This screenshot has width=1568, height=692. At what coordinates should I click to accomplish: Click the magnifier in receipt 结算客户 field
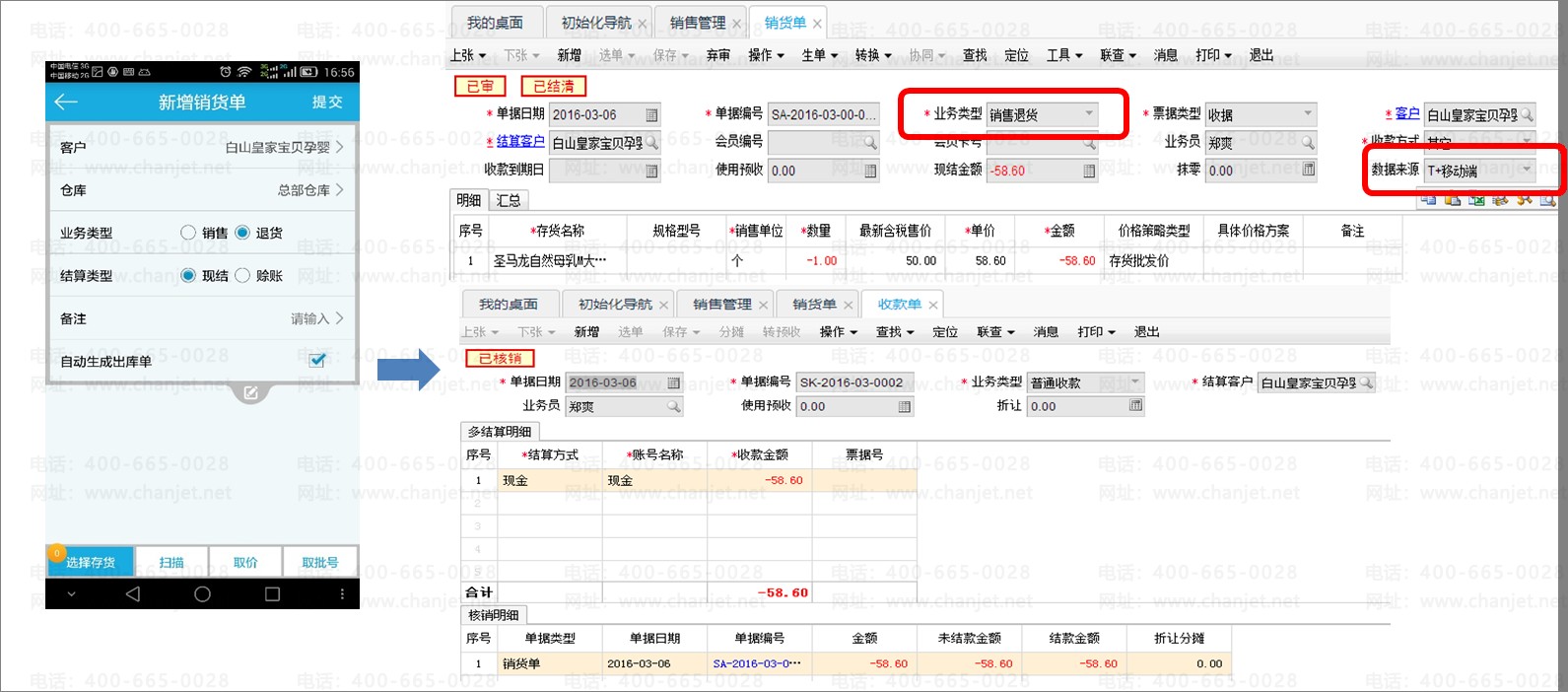pyautogui.click(x=1366, y=382)
